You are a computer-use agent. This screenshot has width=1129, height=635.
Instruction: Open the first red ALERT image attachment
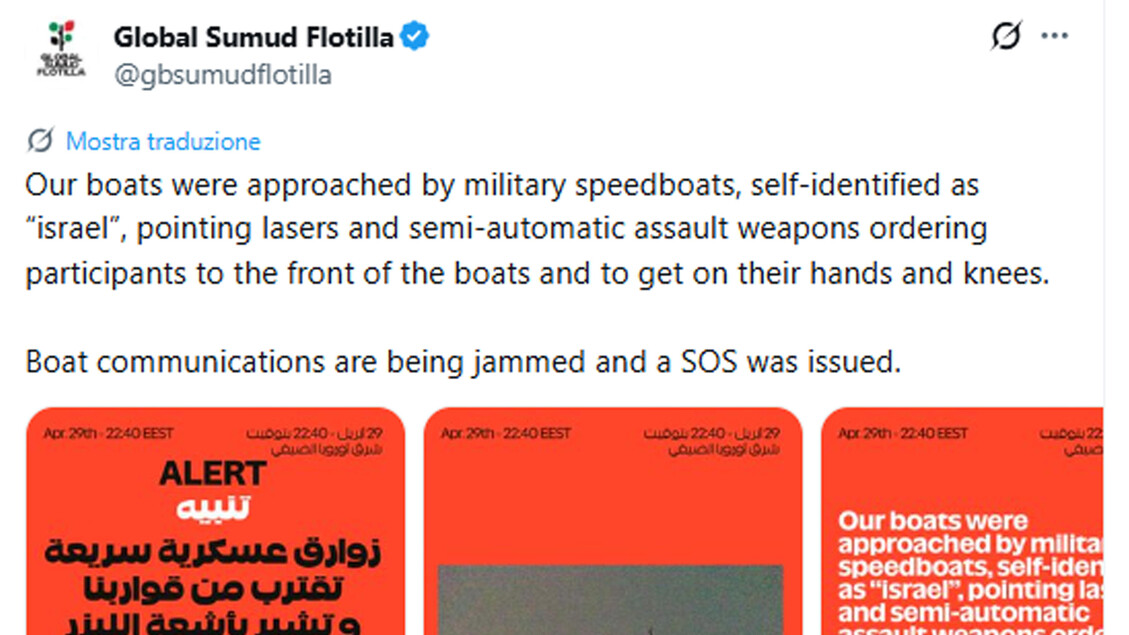click(214, 520)
